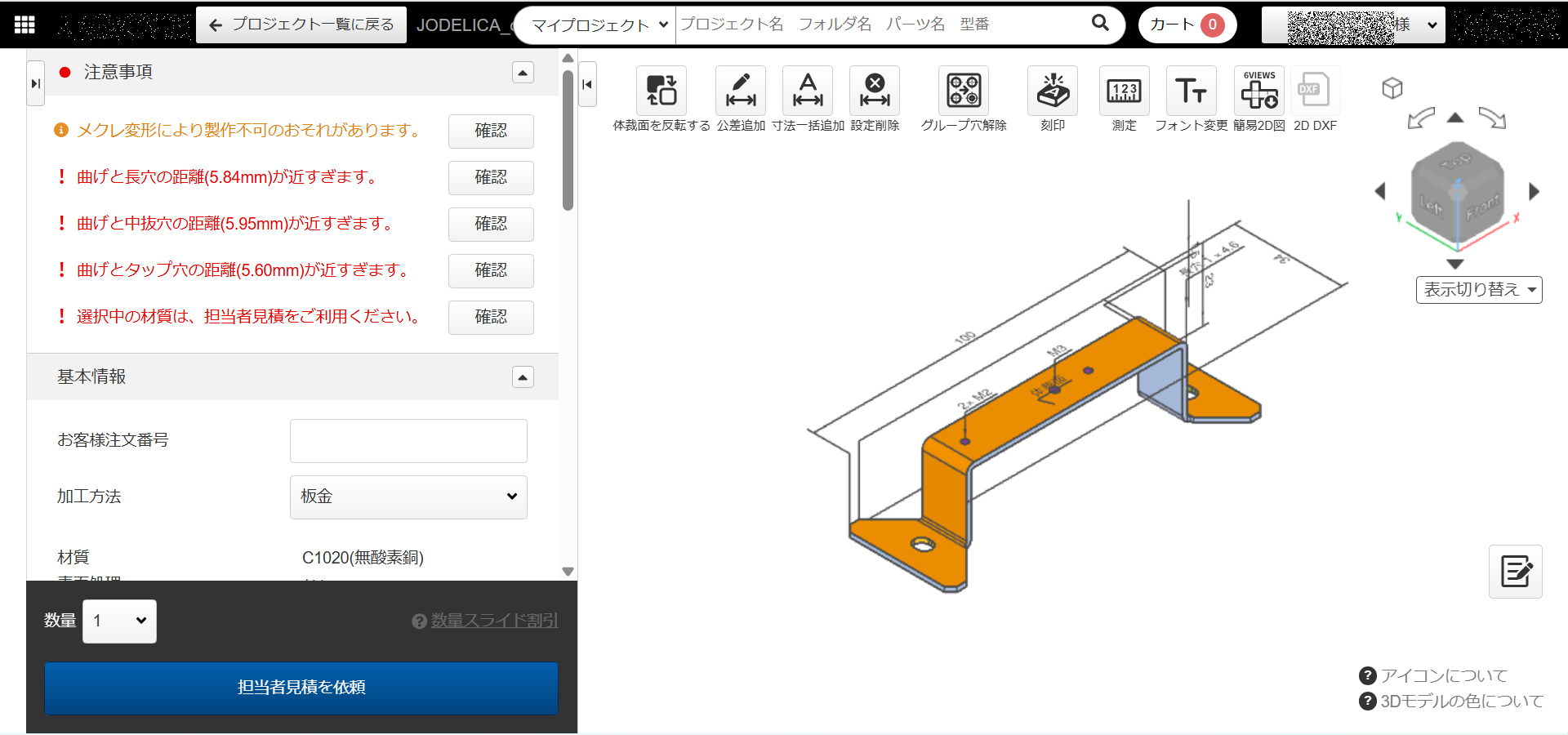Select the ungroup holes tool

point(964,91)
